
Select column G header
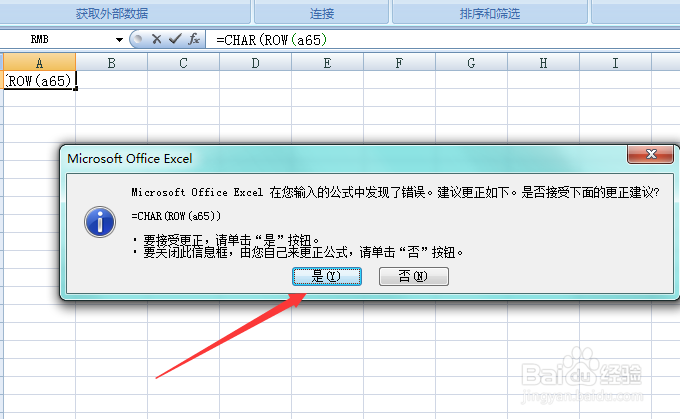tap(471, 63)
